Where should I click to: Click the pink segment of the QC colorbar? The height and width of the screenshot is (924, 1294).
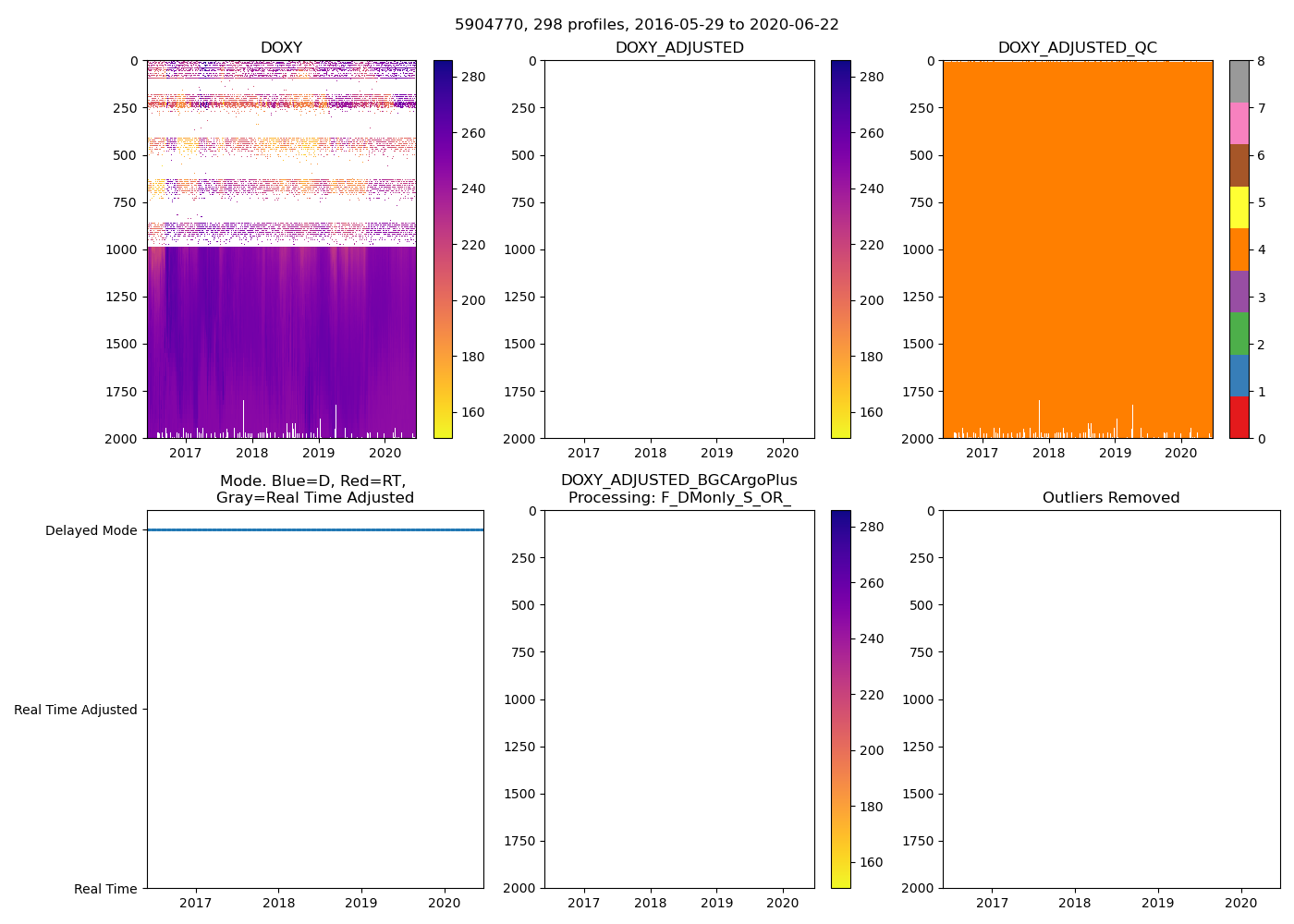pyautogui.click(x=1239, y=124)
